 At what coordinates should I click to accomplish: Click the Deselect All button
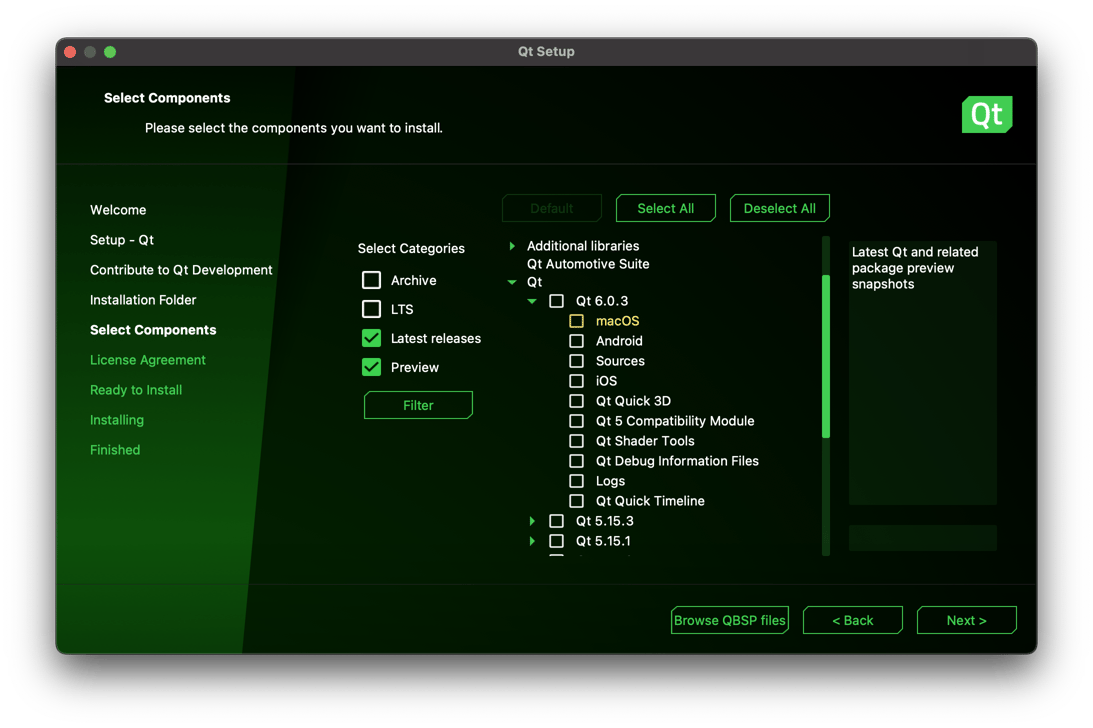pos(779,208)
